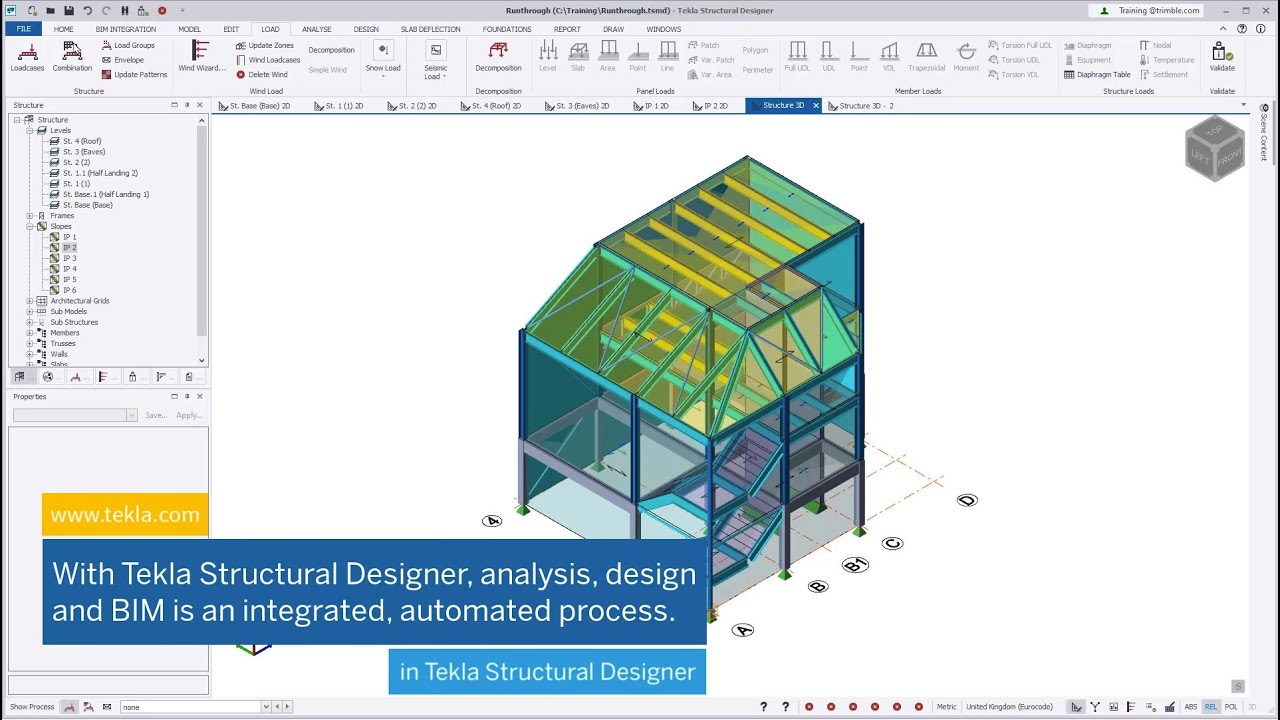The image size is (1280, 720).
Task: Open the Seismic Load dropdown
Action: 435,60
